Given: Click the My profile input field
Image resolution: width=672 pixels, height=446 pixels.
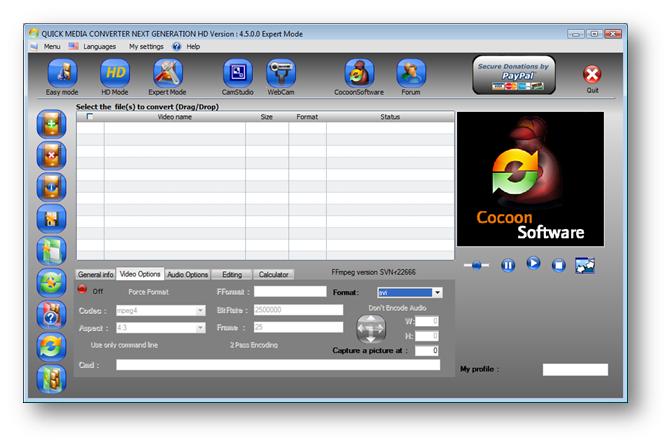Looking at the screenshot, I should [575, 370].
